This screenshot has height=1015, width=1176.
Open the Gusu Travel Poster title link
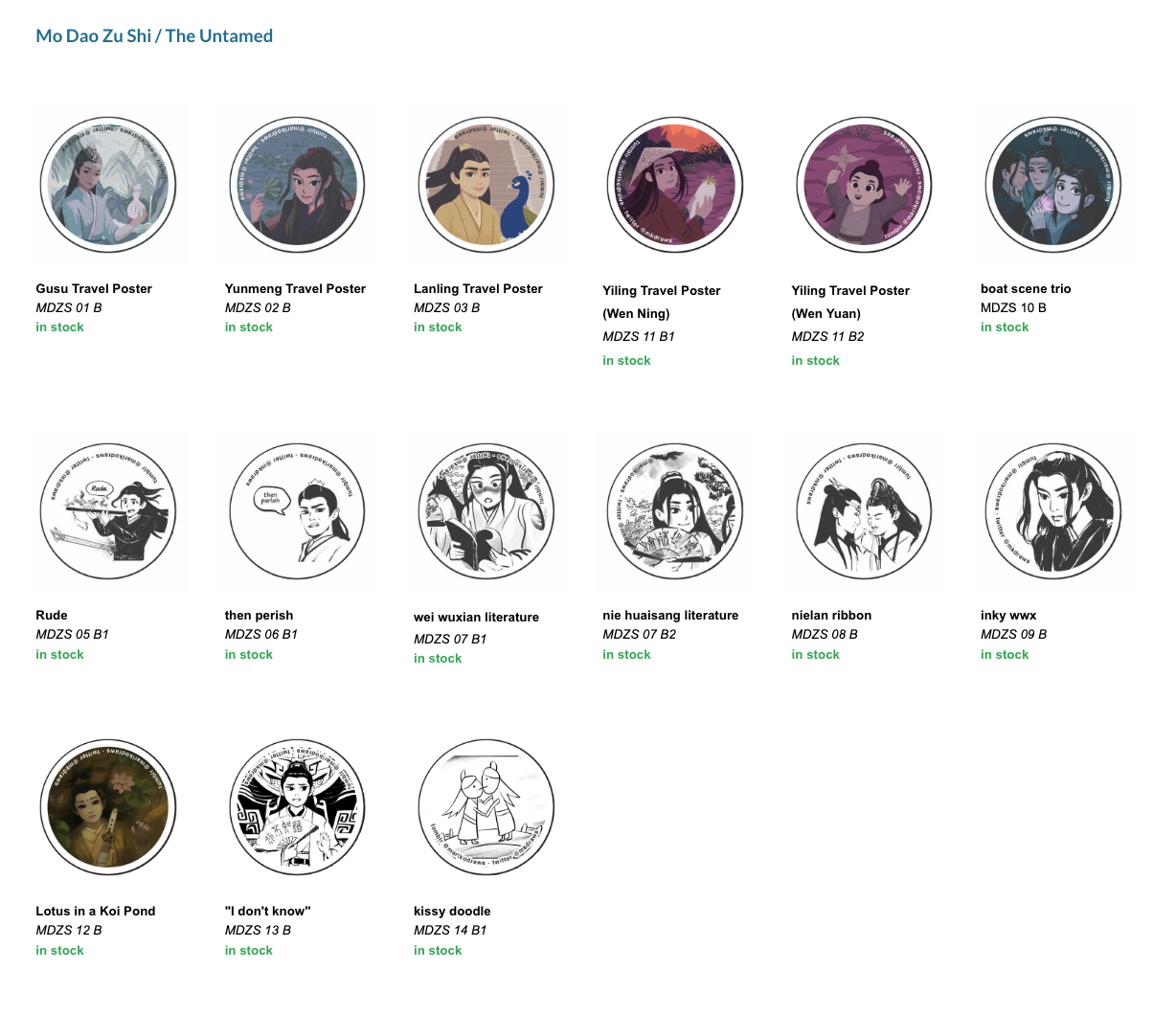[94, 288]
